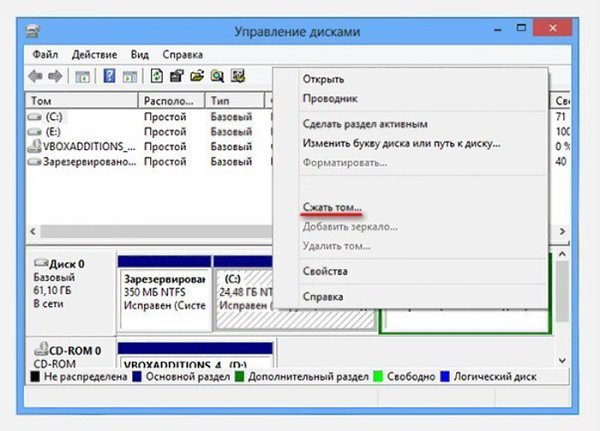Open the Справка menu in menu bar

(183, 55)
